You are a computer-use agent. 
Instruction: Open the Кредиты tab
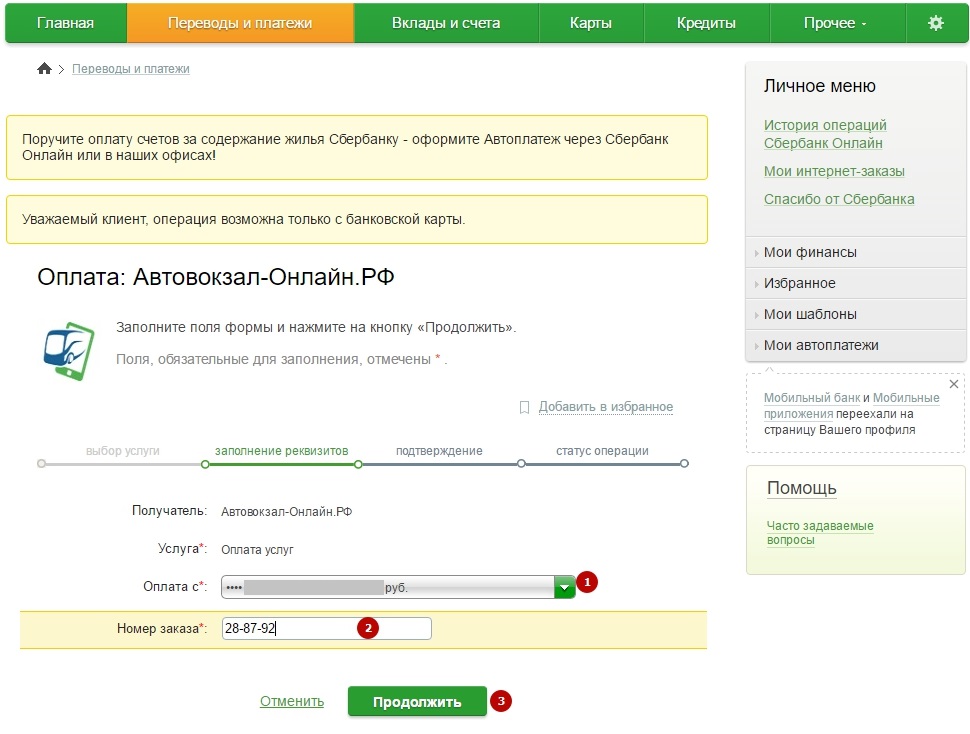click(x=706, y=23)
